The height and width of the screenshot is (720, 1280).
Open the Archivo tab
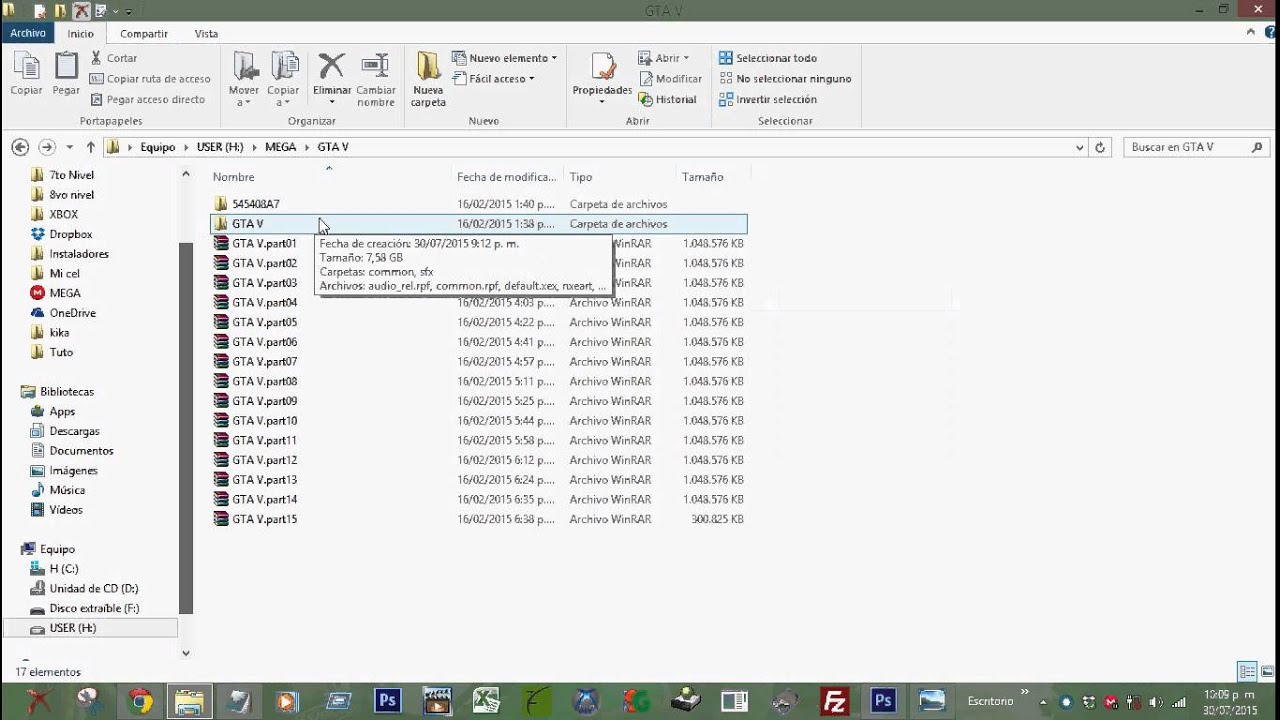[28, 33]
